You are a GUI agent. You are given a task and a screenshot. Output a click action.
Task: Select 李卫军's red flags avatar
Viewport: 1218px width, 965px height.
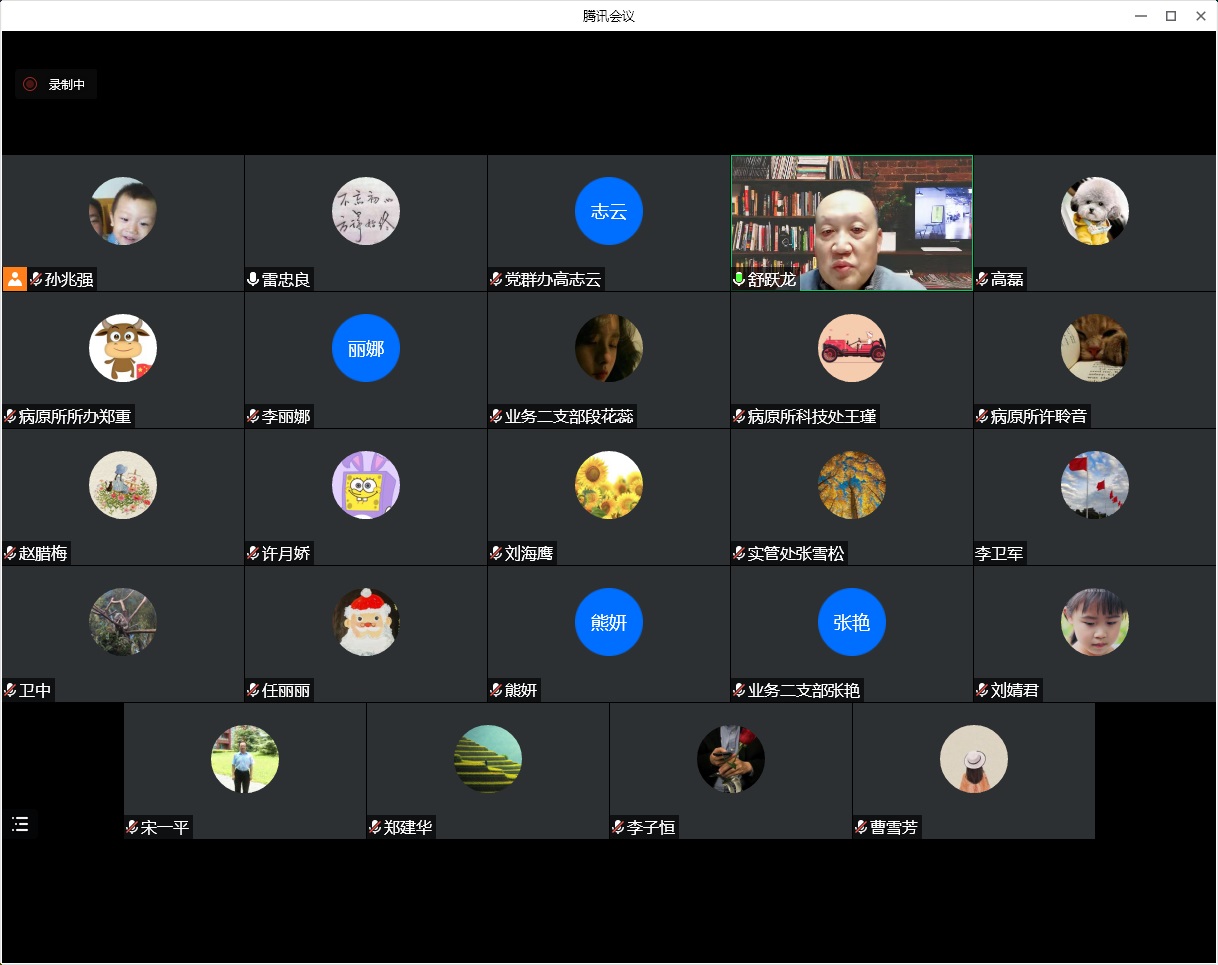1095,485
